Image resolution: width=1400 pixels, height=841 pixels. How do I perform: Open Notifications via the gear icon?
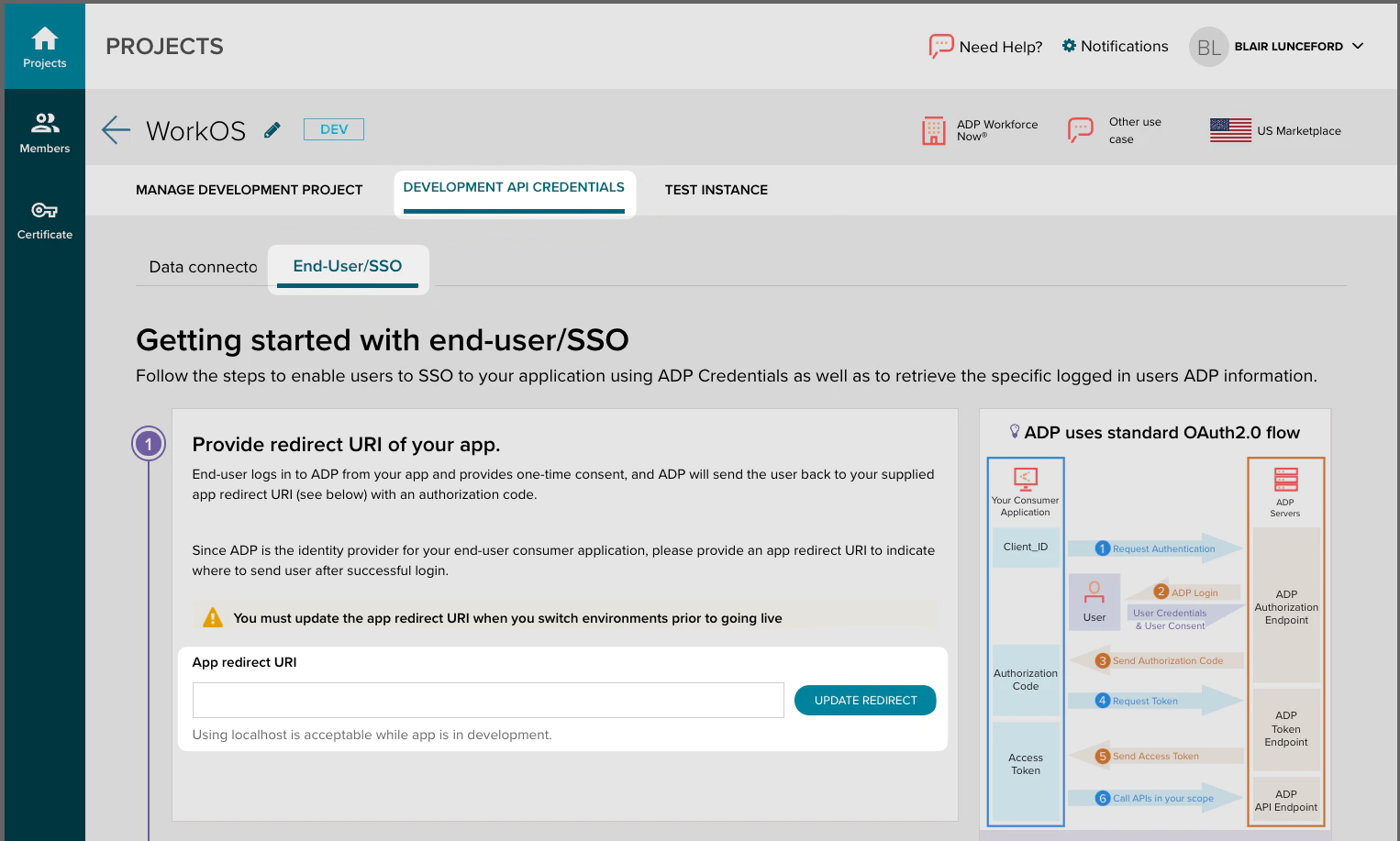[1067, 46]
